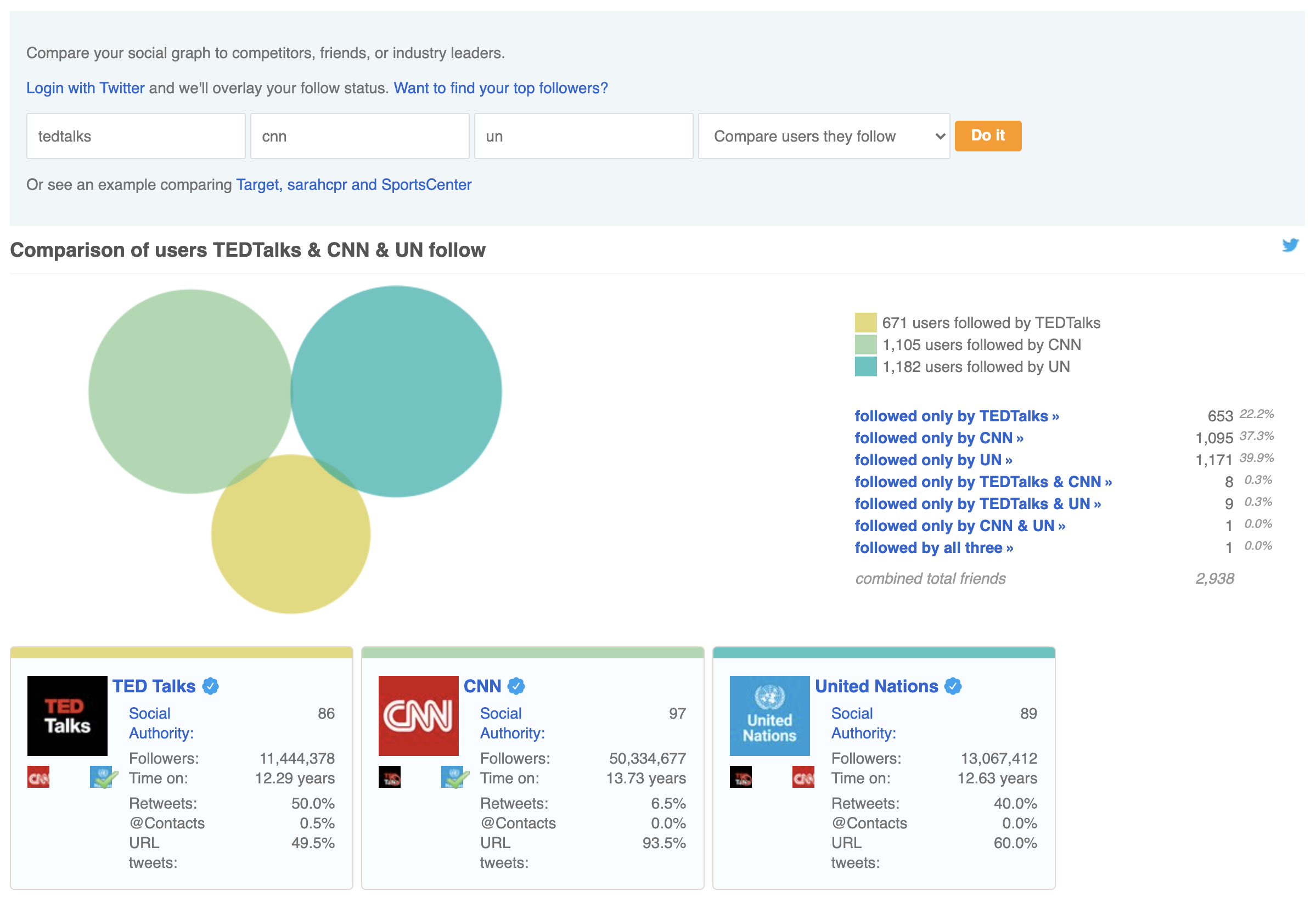Open 'followed only by TEDTalks & UN' list
This screenshot has width=1316, height=903.
[x=978, y=504]
